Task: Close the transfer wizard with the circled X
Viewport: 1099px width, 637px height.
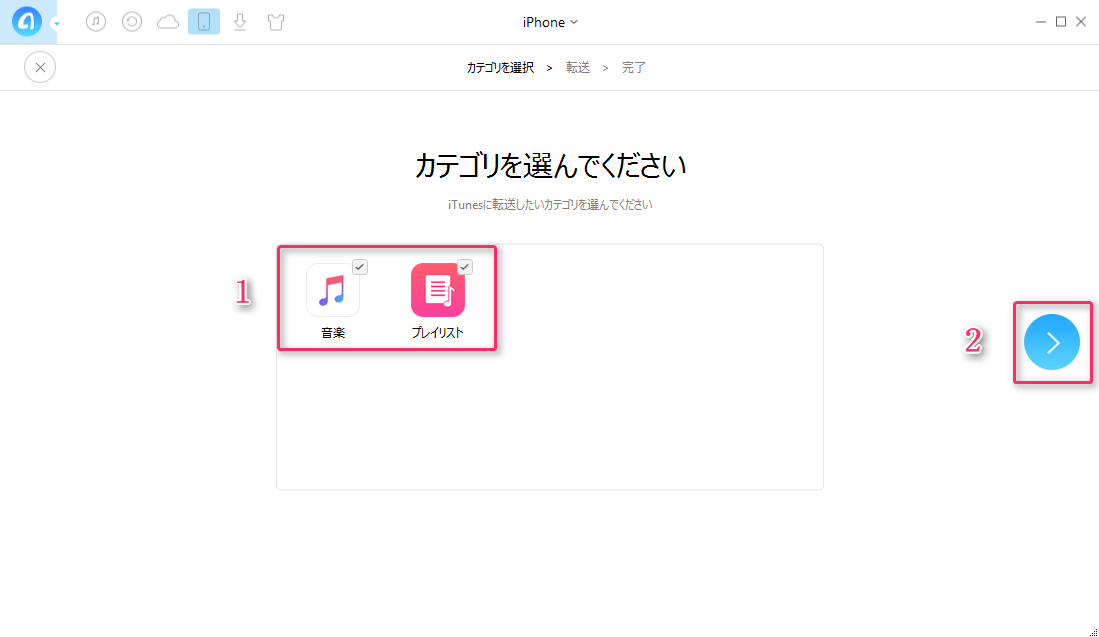Action: (x=40, y=67)
